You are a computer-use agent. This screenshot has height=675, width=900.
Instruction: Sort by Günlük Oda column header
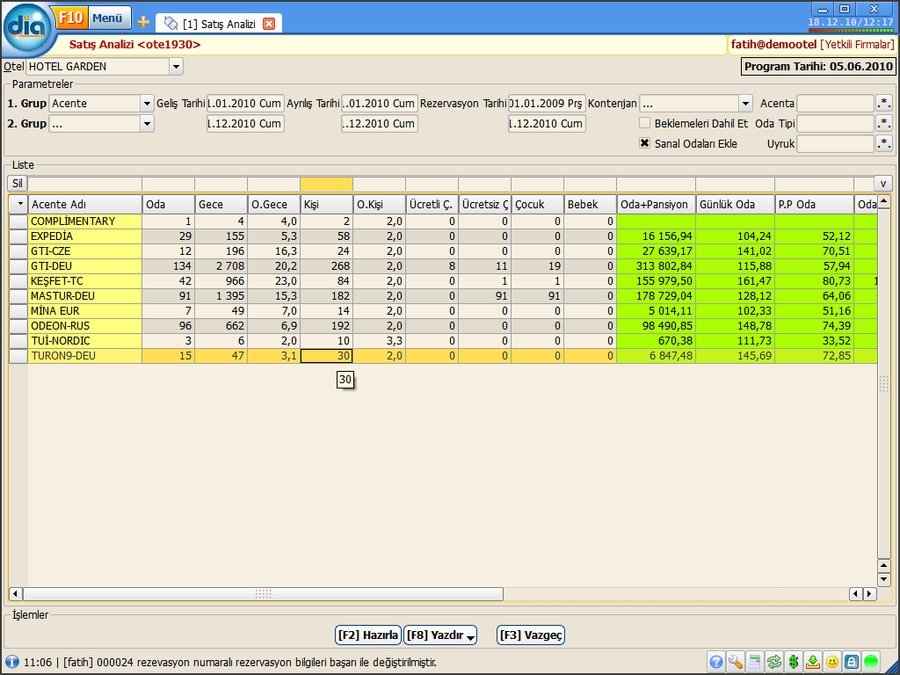(x=735, y=204)
